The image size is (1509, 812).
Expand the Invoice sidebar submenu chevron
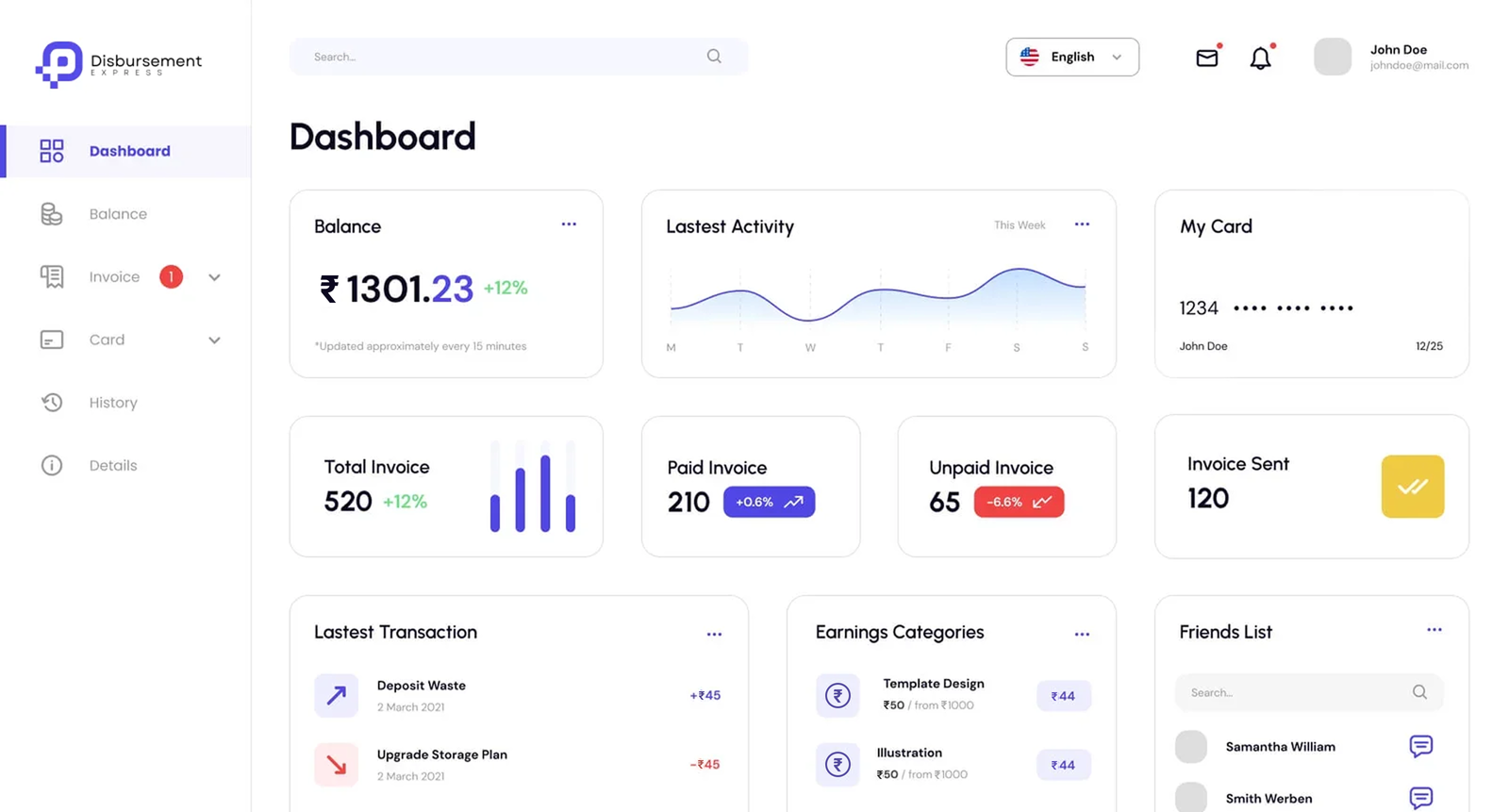tap(214, 277)
